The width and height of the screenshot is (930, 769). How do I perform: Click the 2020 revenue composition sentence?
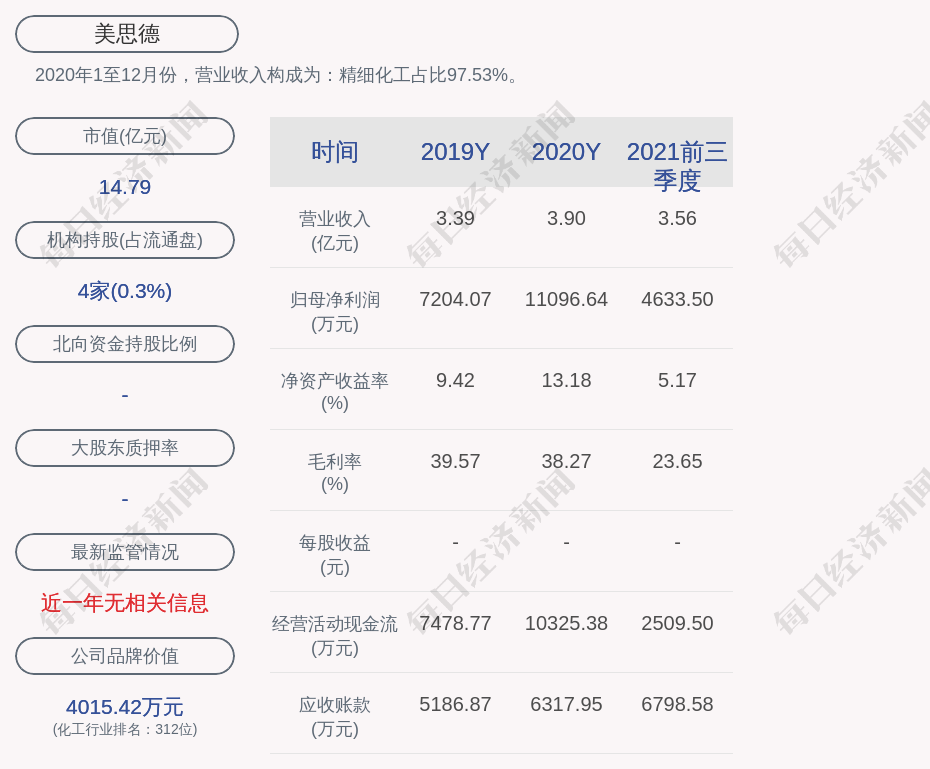point(278,75)
